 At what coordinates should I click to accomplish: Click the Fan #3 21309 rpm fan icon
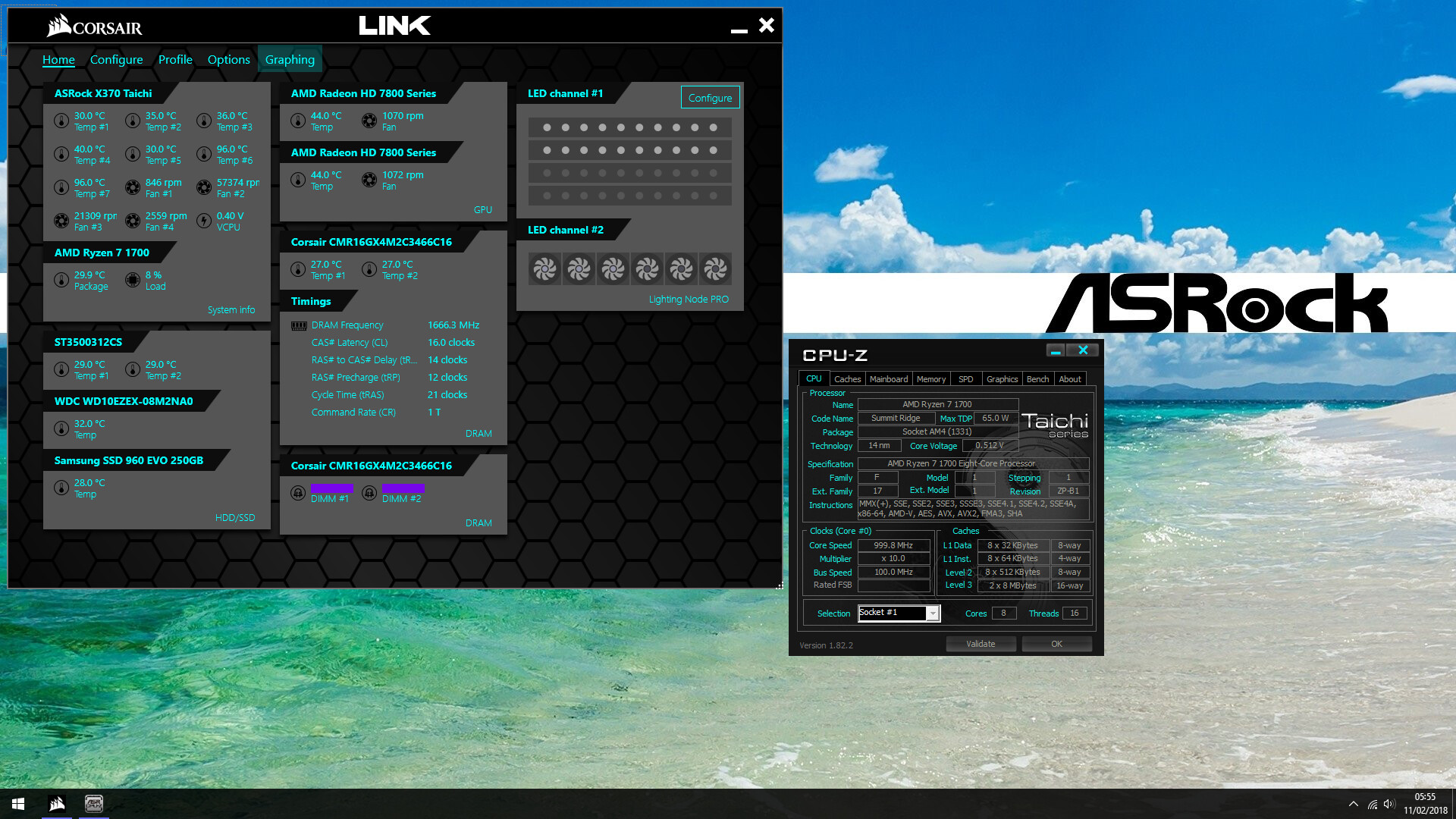(x=61, y=221)
